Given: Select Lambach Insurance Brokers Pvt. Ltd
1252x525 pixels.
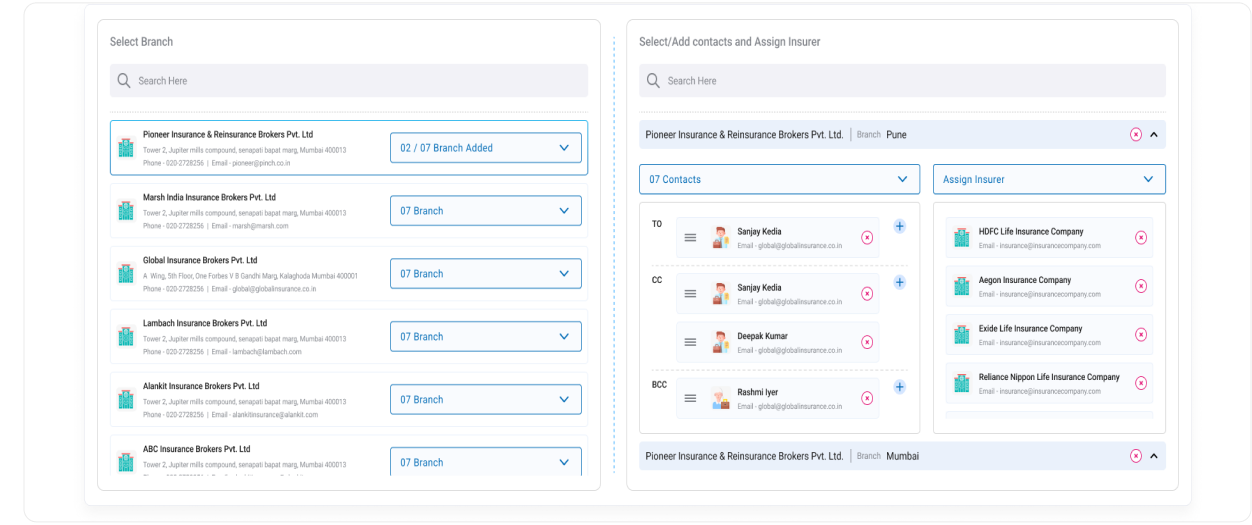Looking at the screenshot, I should click(x=349, y=337).
